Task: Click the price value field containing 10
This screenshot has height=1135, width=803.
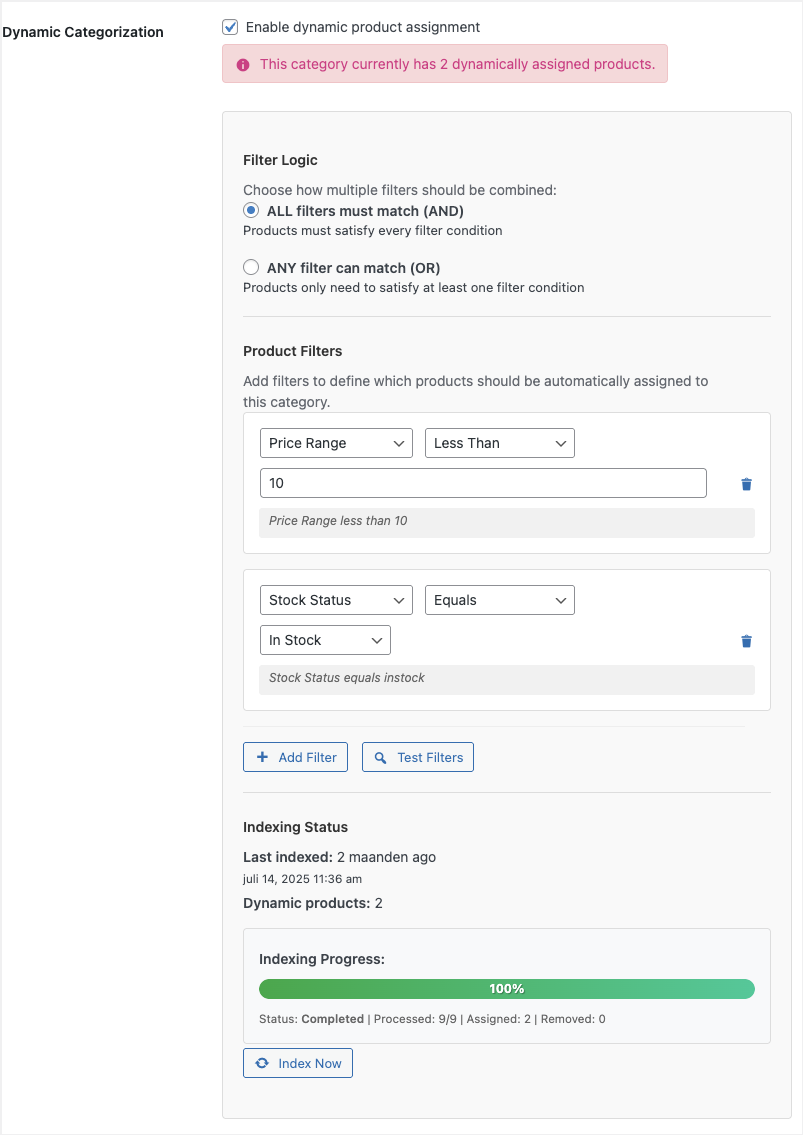Action: 483,483
